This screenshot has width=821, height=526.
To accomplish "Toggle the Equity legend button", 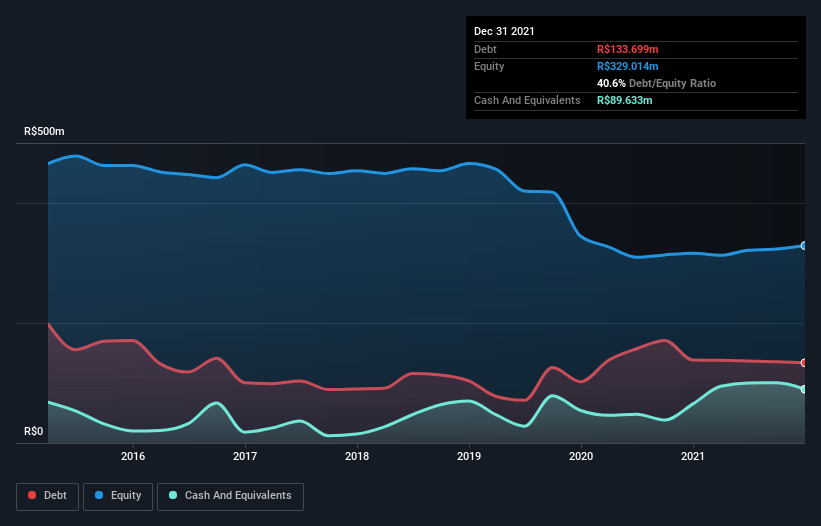I will tap(118, 496).
